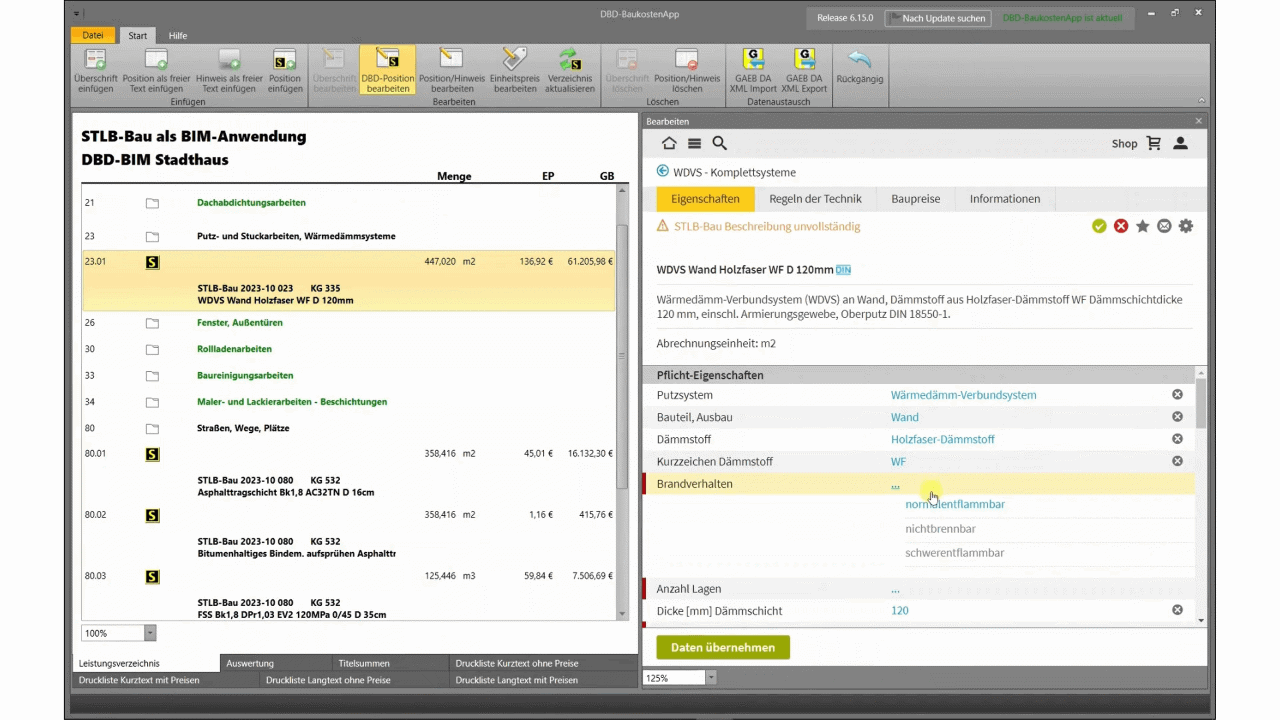Open settings gear in properties panel
Viewport: 1280px width, 720px height.
pos(1186,227)
